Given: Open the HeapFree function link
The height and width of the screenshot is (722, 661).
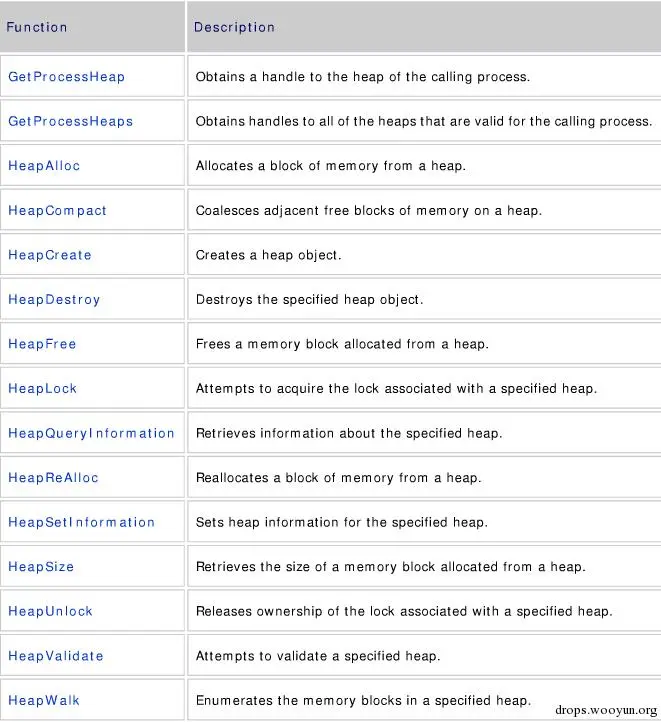Looking at the screenshot, I should tap(42, 344).
